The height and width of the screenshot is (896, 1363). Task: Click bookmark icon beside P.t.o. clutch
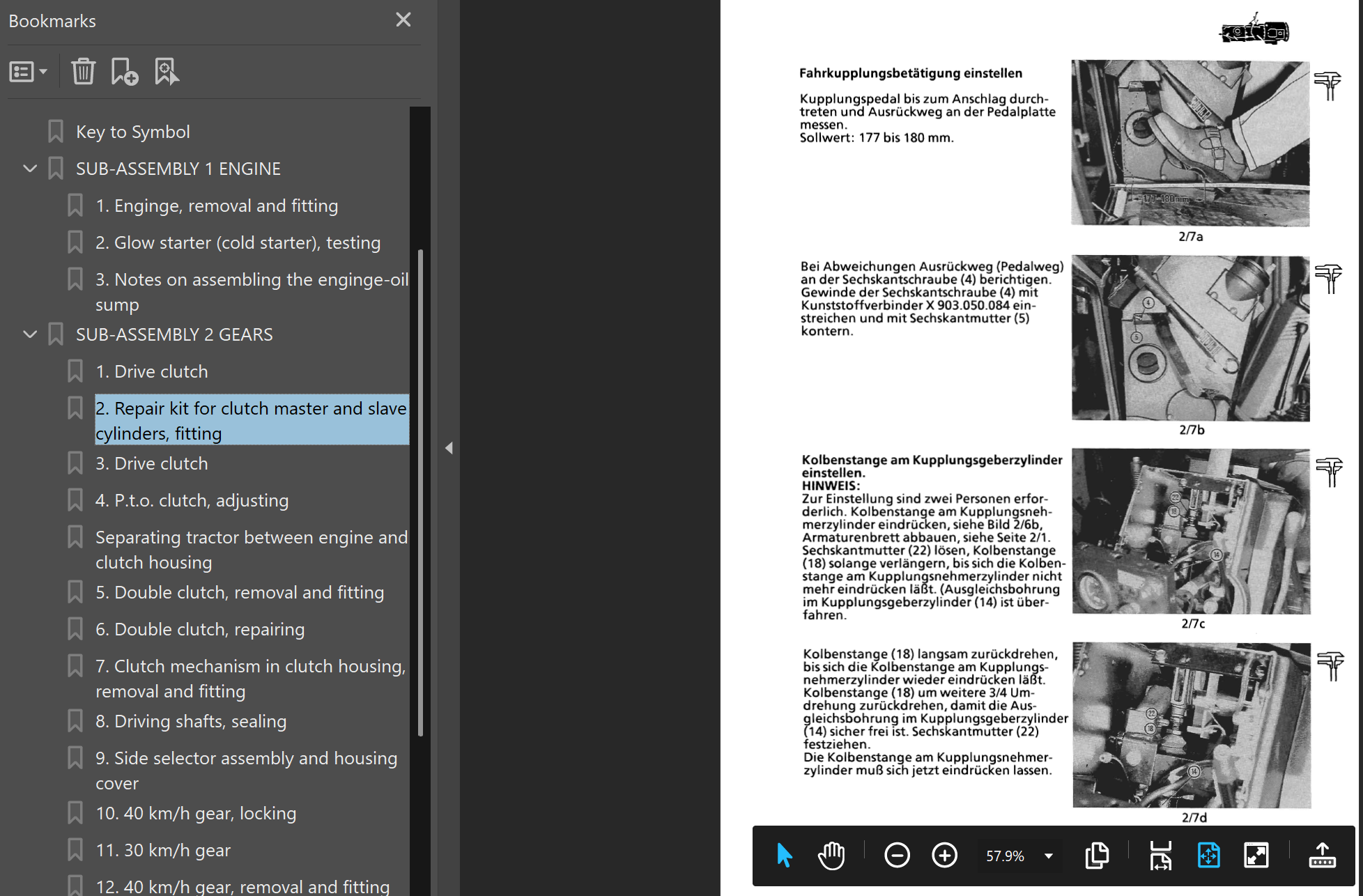75,500
